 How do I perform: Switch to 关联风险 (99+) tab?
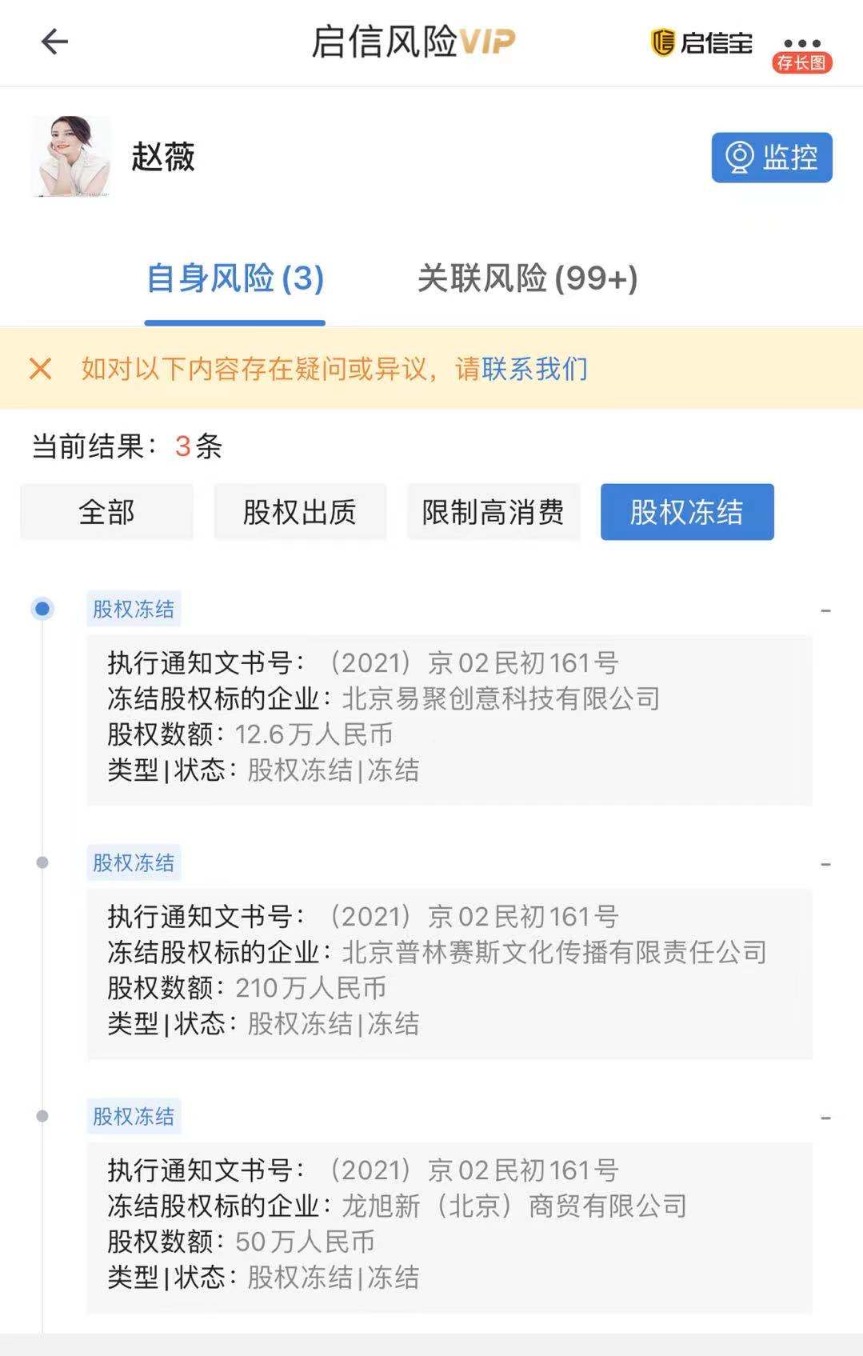pyautogui.click(x=527, y=279)
